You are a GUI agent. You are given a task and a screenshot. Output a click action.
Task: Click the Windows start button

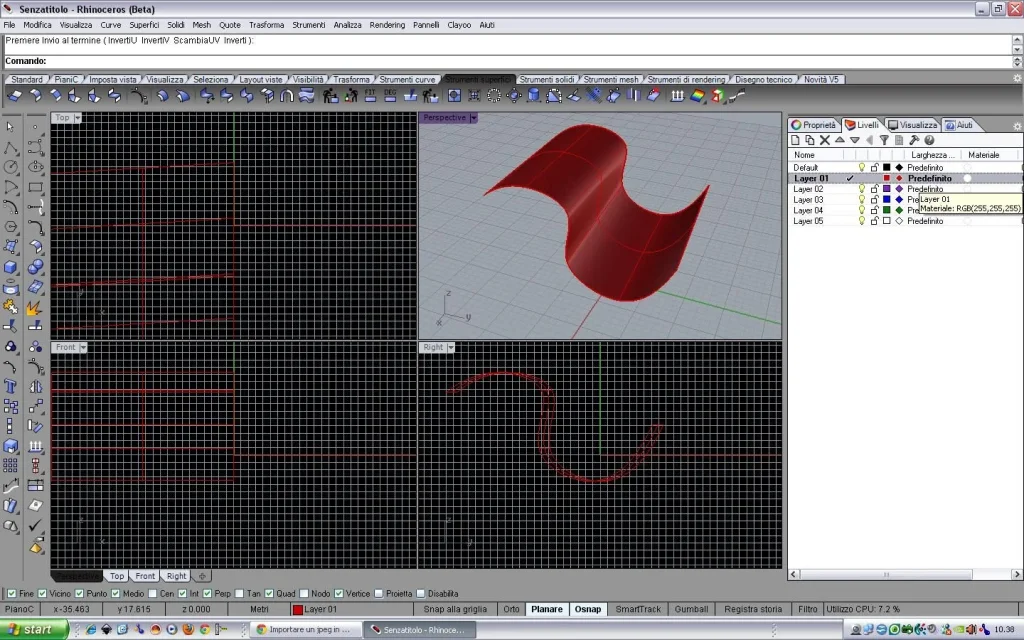point(34,630)
